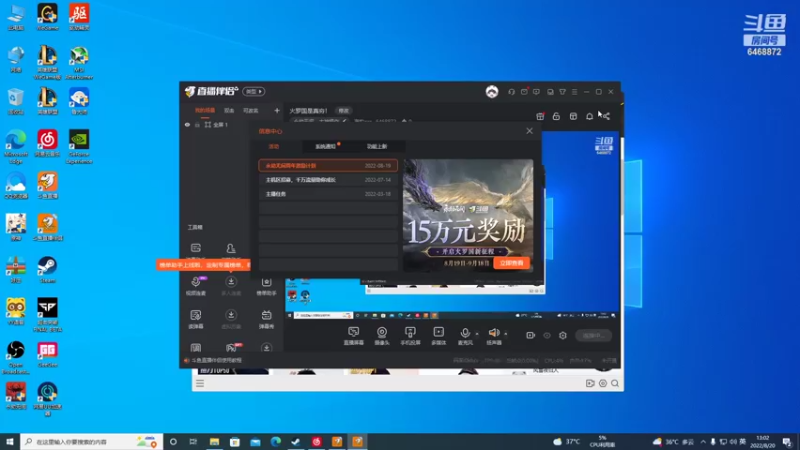Viewport: 800px width, 450px height.
Task: Switch to the 活动 tab
Action: [x=274, y=146]
